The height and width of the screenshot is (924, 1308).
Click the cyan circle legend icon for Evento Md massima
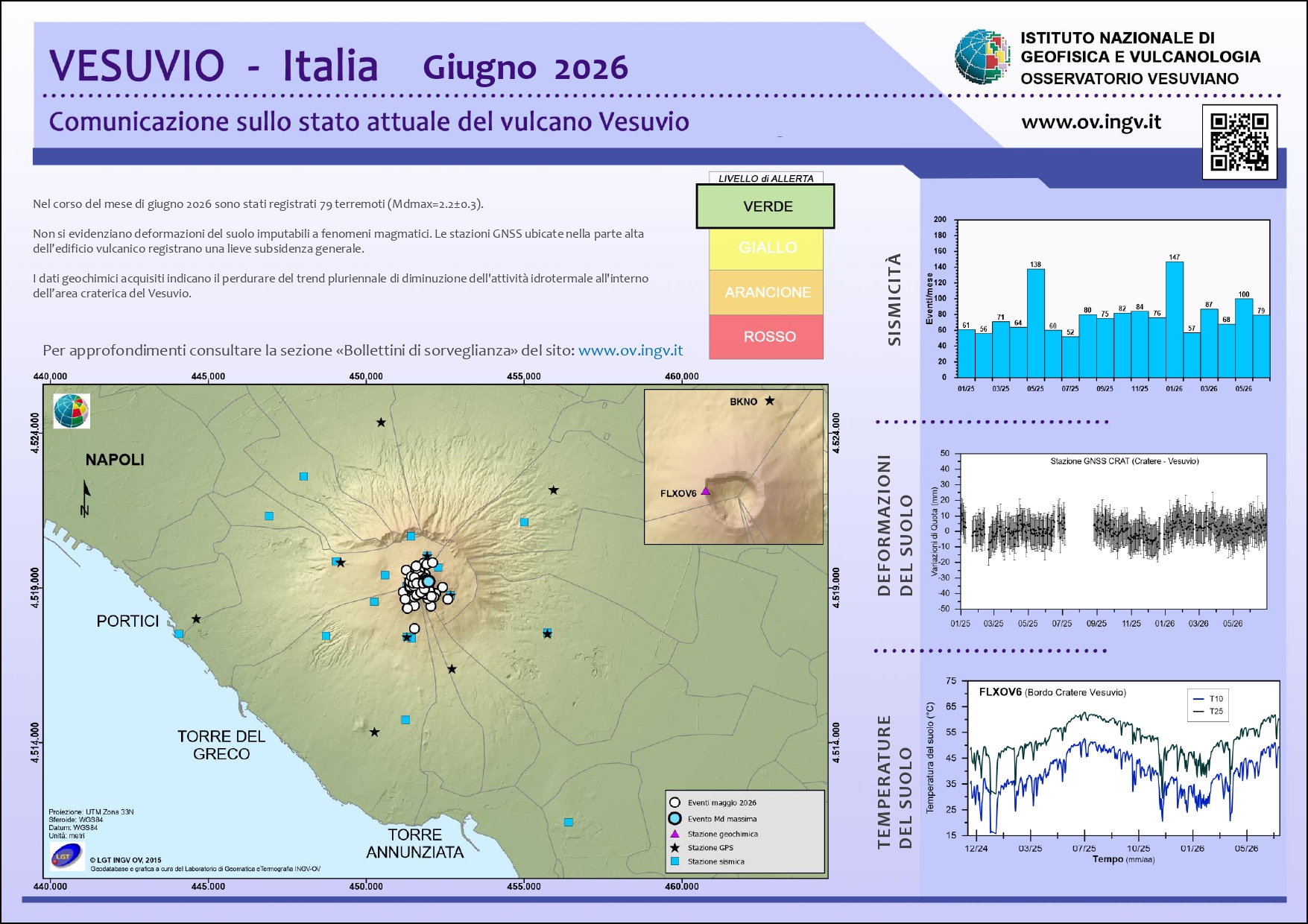pos(674,818)
